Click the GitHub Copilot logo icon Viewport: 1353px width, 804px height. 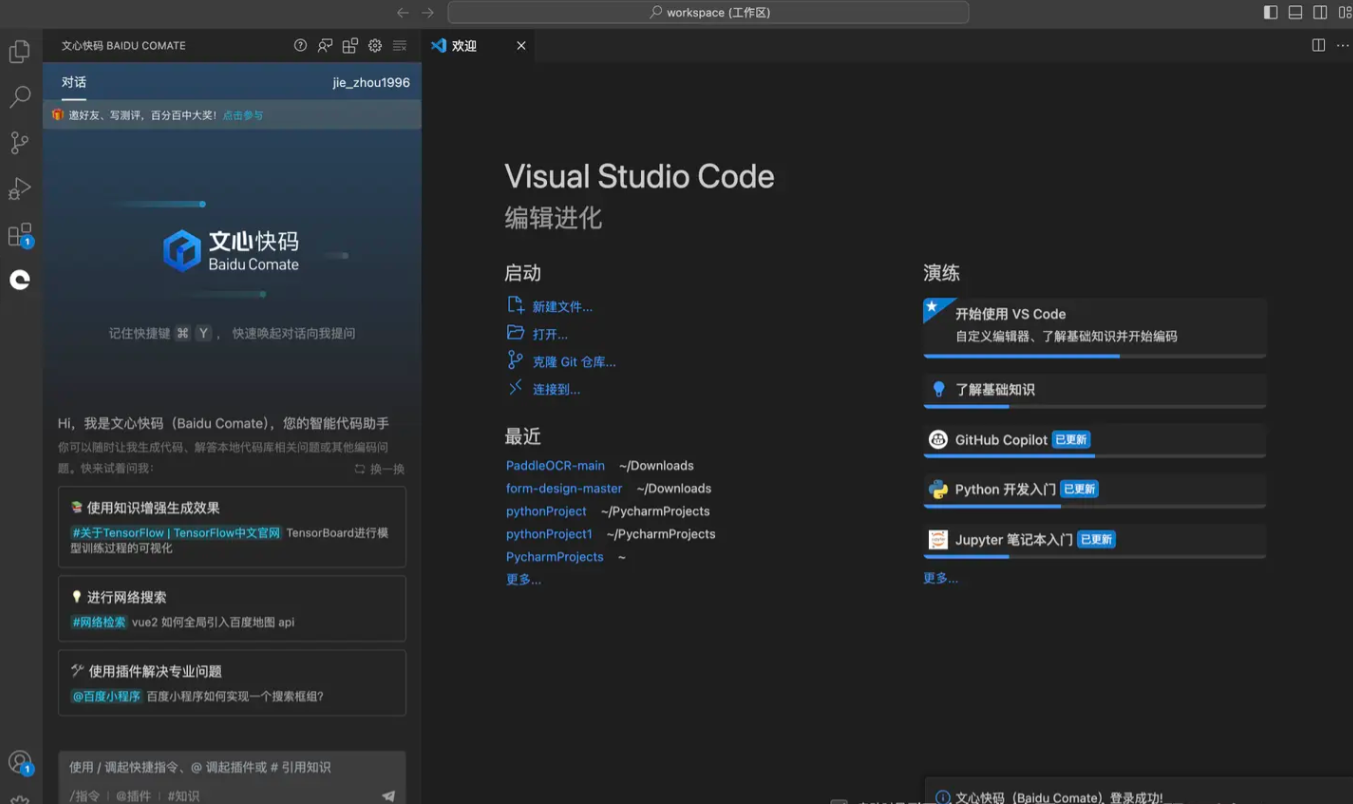pyautogui.click(x=938, y=440)
